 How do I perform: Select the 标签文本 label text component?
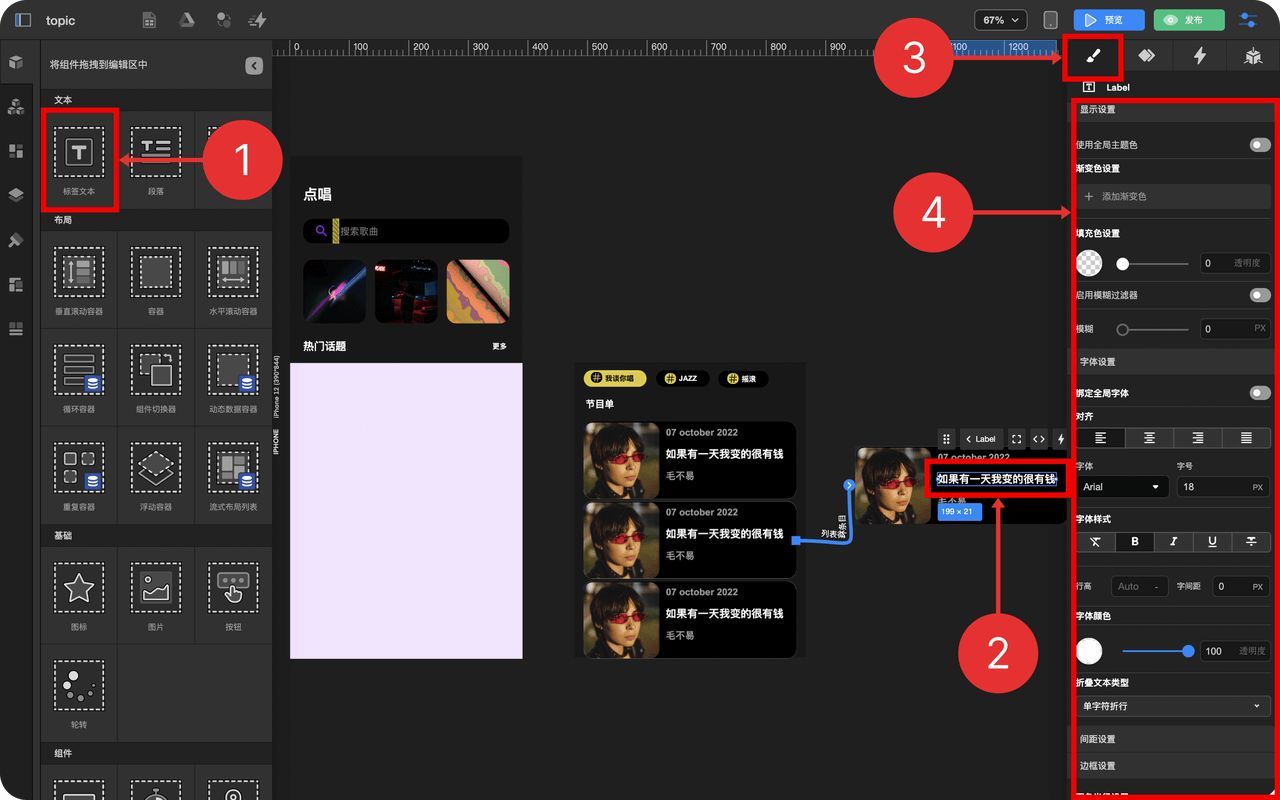tap(79, 160)
